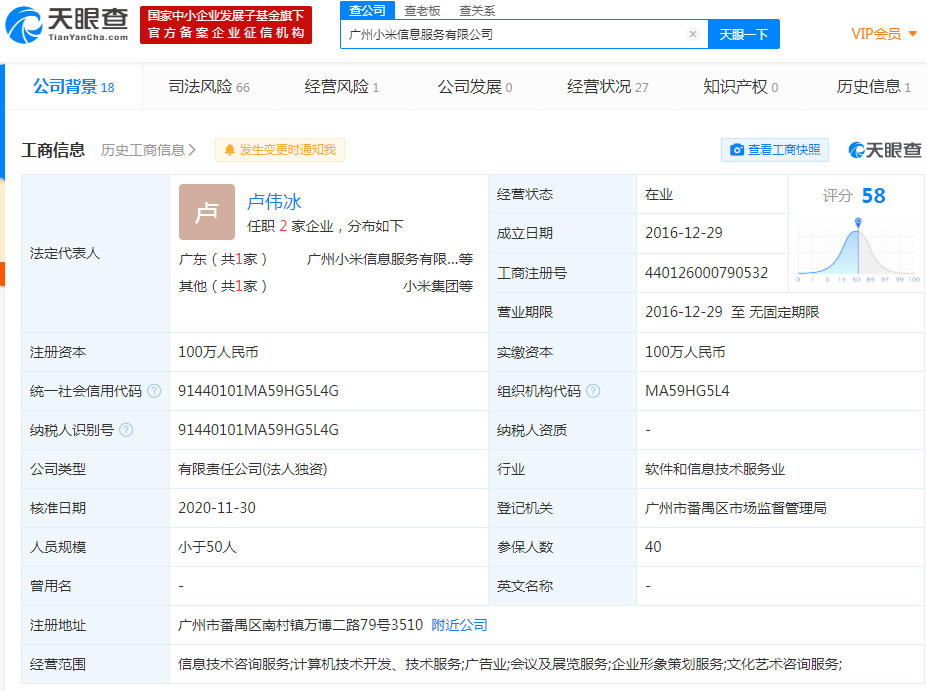Click 小于50人 staff size value
927x691 pixels.
click(208, 547)
